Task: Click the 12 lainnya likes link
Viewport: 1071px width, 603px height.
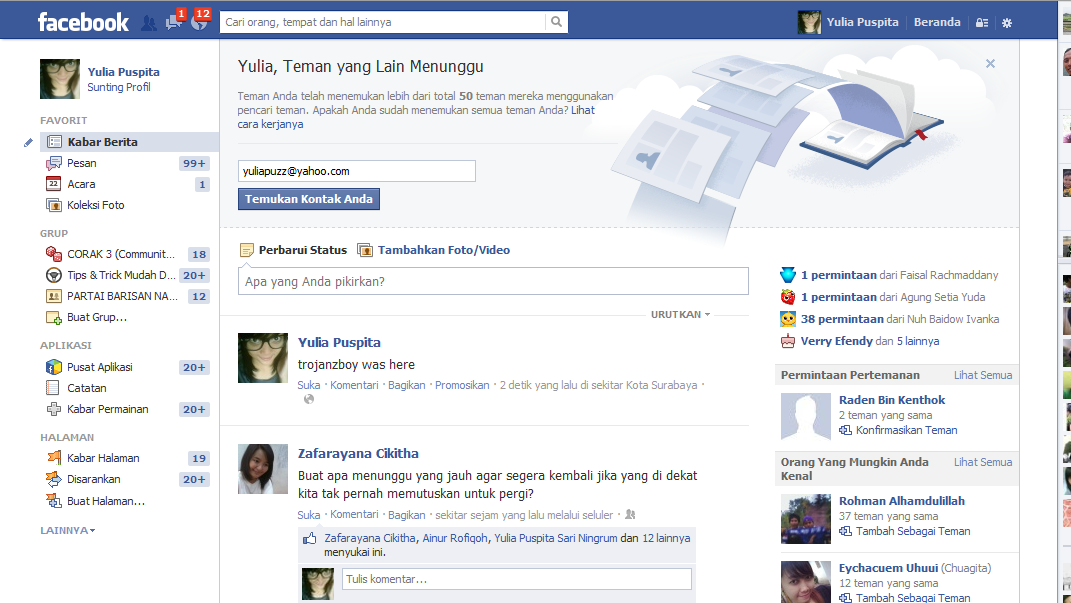Action: 666,538
